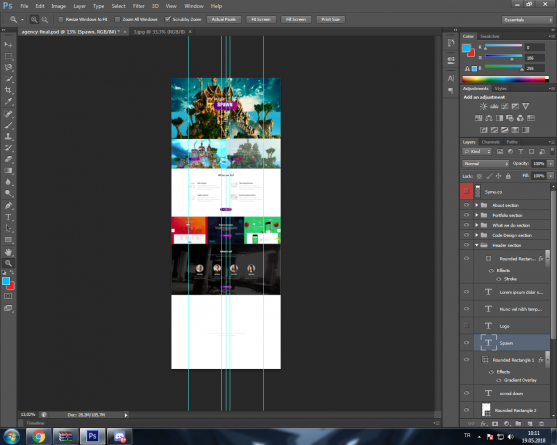Click the foreground color swatch in toolbox
This screenshot has height=445, width=557.
point(6,281)
